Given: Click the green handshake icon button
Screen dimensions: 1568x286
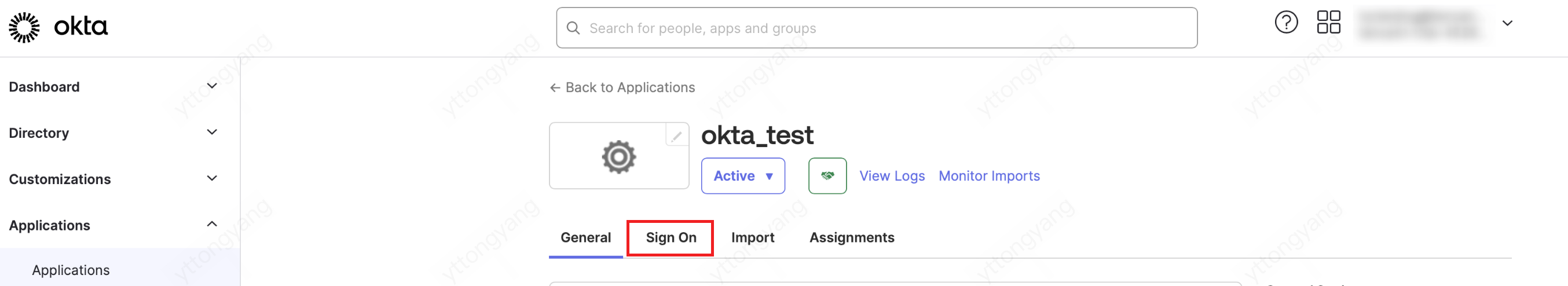Looking at the screenshot, I should pyautogui.click(x=827, y=176).
